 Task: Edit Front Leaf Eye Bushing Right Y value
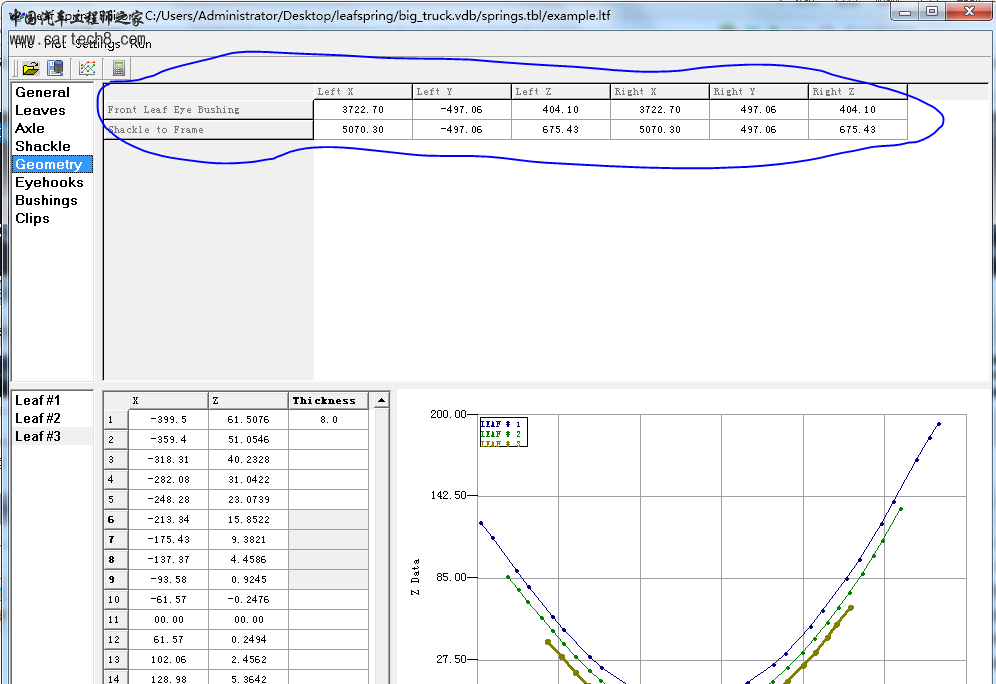click(759, 109)
